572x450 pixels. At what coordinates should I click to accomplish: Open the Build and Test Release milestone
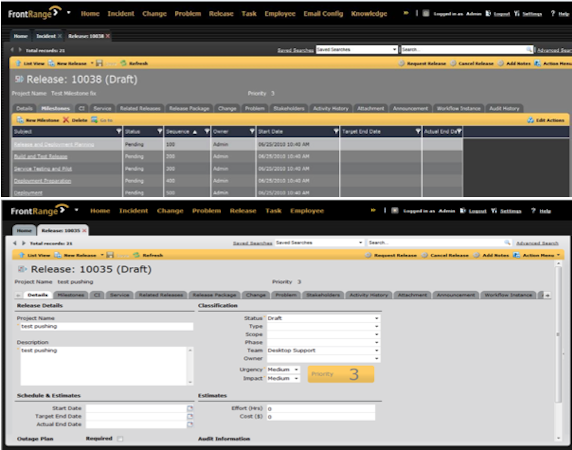pyautogui.click(x=40, y=156)
